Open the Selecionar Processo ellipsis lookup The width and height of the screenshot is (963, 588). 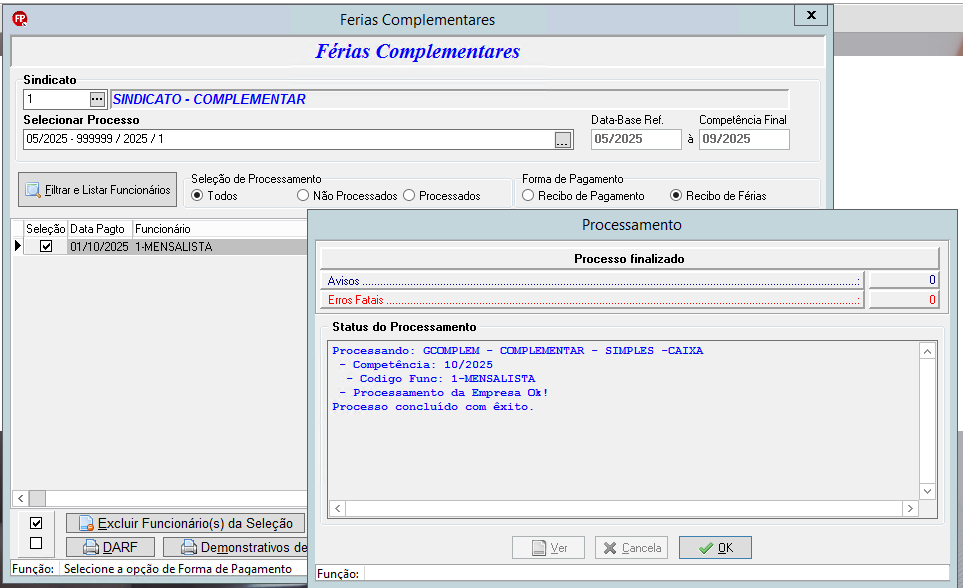[563, 139]
